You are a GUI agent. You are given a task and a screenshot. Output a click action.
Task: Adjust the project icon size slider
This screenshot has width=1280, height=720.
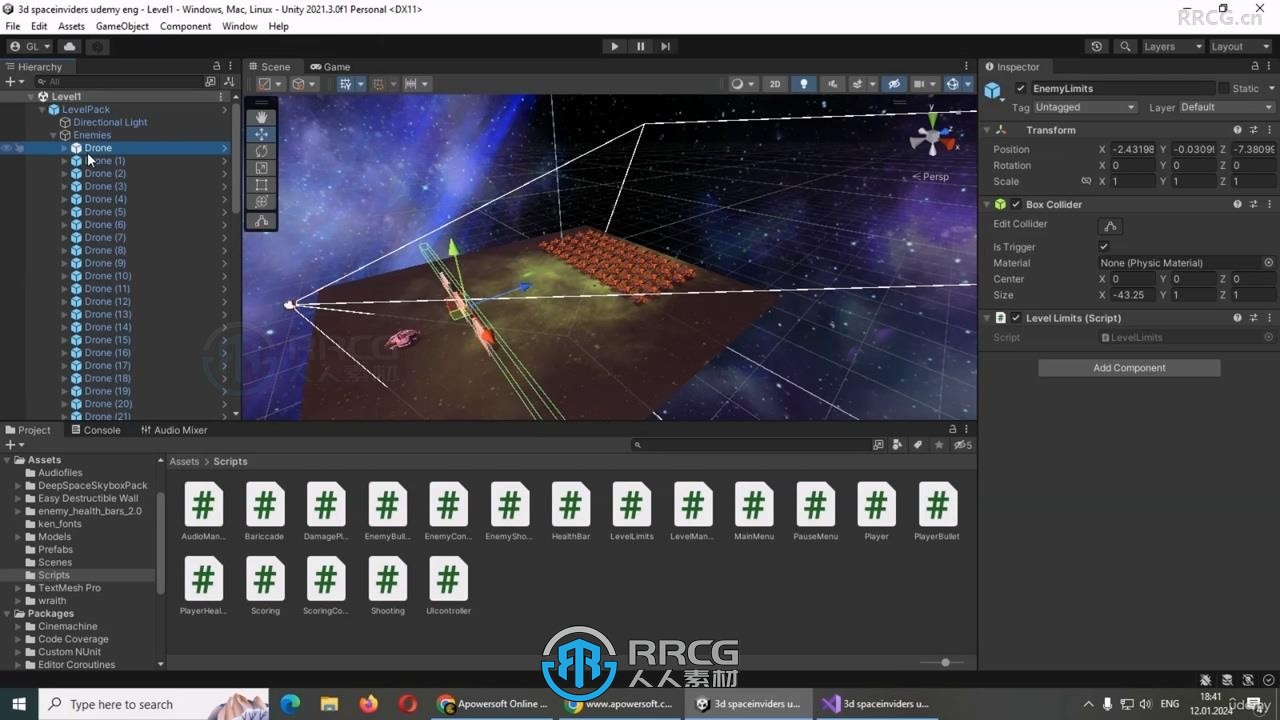(945, 662)
